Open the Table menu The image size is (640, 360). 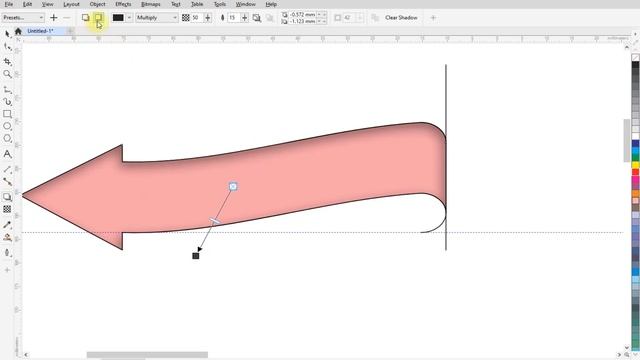[x=197, y=4]
